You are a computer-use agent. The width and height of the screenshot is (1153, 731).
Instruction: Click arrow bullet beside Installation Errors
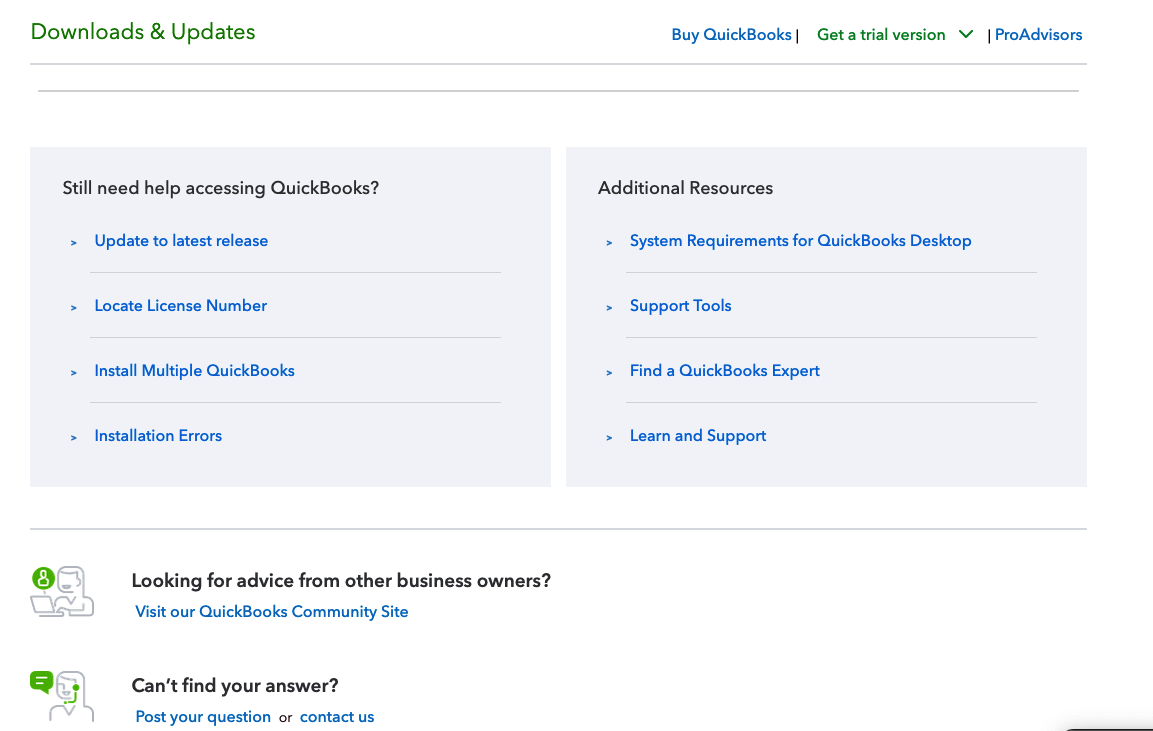[74, 437]
